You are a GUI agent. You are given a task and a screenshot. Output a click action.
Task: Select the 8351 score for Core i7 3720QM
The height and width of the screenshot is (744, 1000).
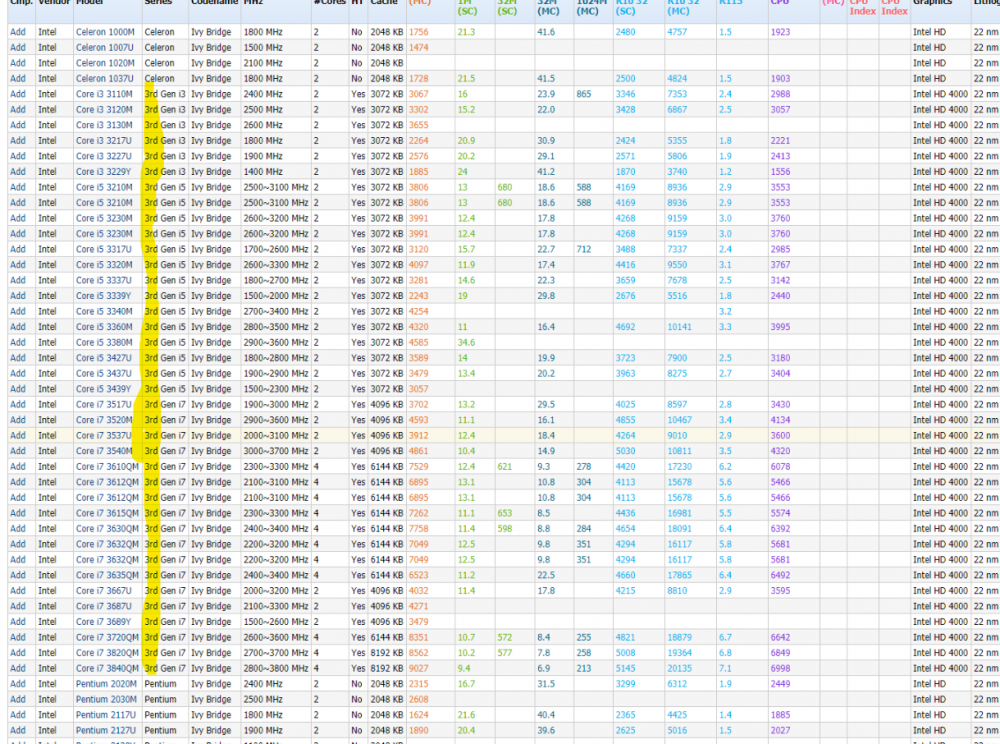pos(418,637)
